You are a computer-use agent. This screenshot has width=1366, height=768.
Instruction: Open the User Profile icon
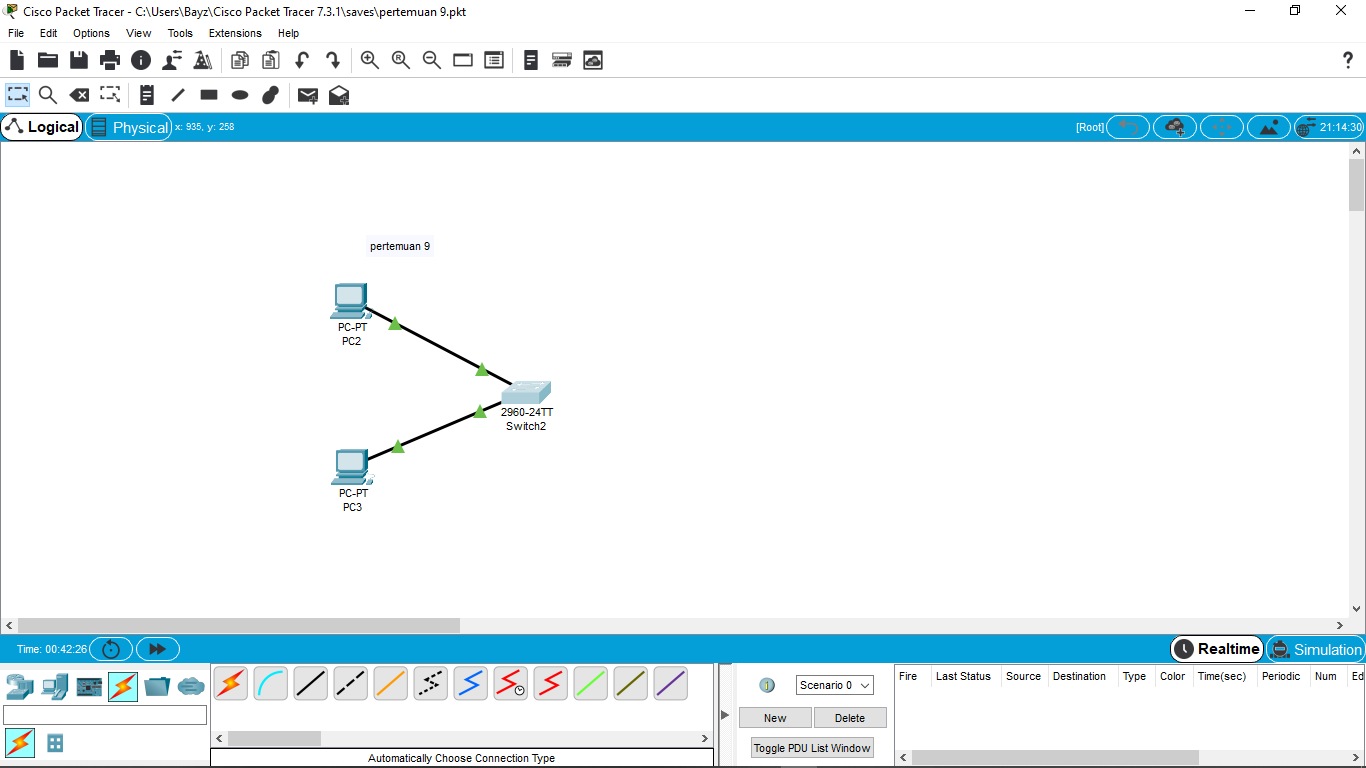click(172, 60)
